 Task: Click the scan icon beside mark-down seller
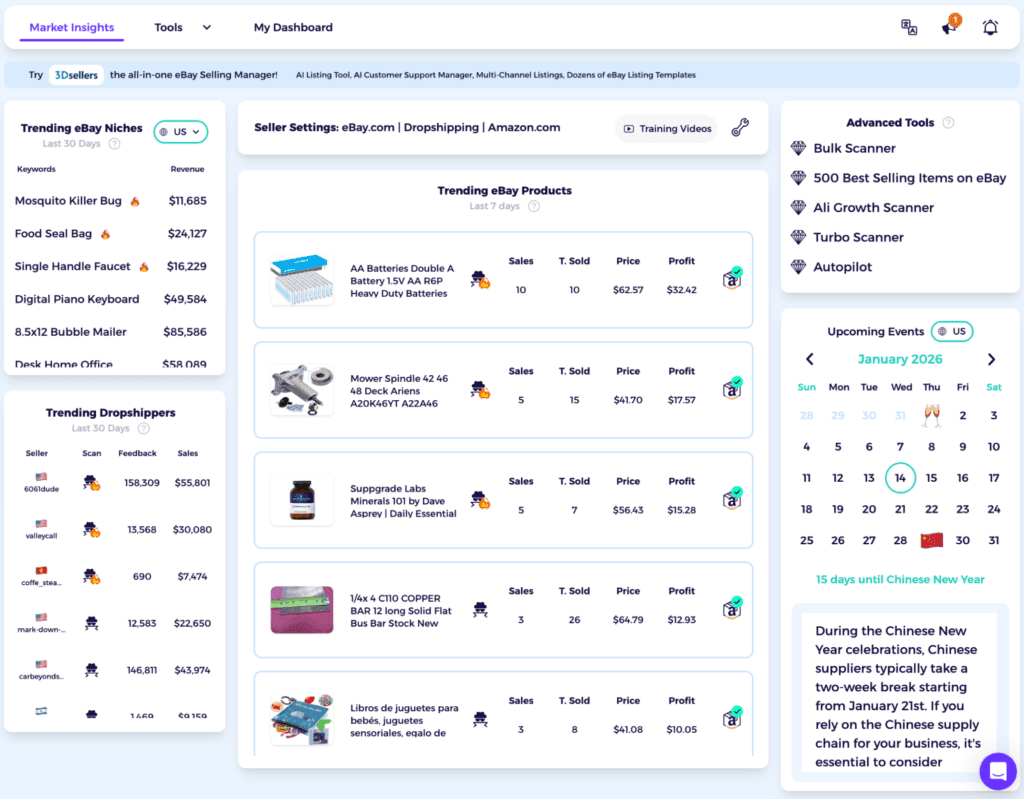pos(91,622)
